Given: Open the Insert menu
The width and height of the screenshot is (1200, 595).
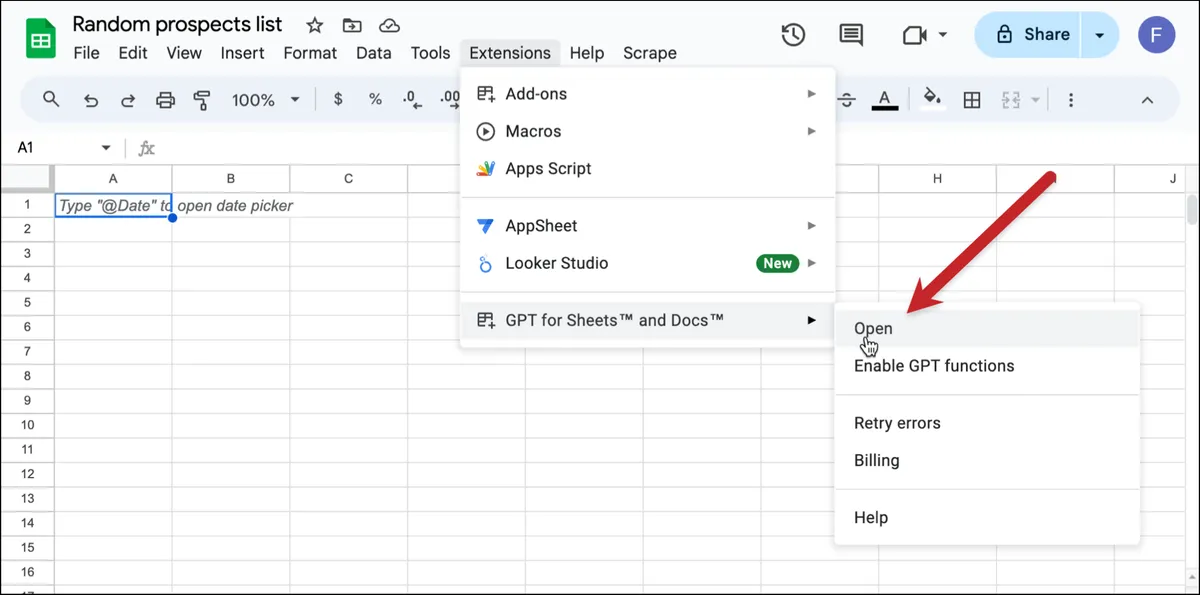Looking at the screenshot, I should pyautogui.click(x=243, y=53).
